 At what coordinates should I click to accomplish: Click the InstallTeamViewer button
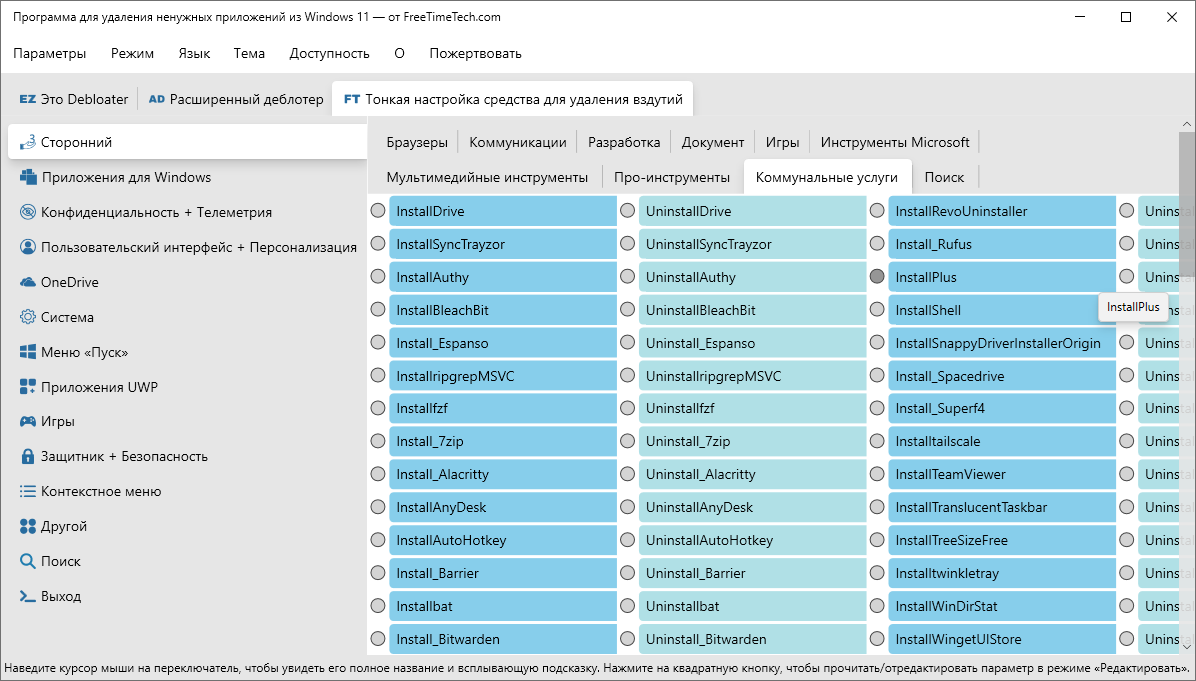[1001, 474]
